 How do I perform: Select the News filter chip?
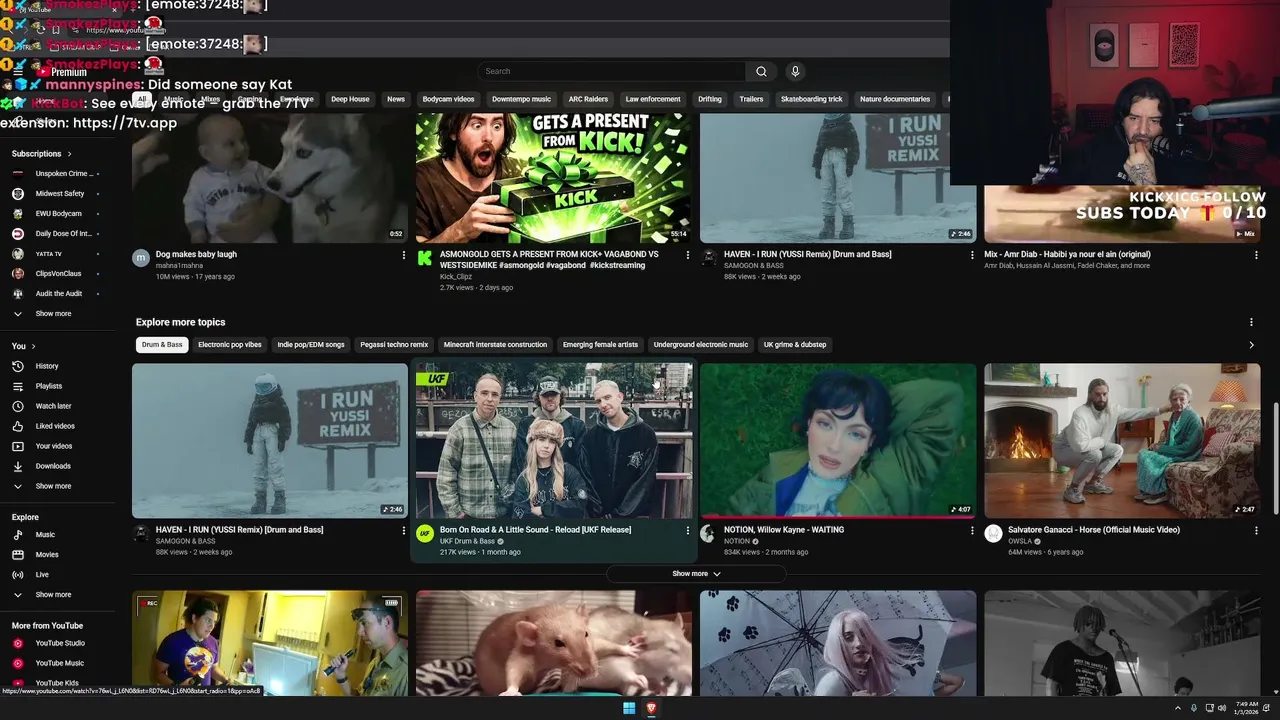click(396, 99)
